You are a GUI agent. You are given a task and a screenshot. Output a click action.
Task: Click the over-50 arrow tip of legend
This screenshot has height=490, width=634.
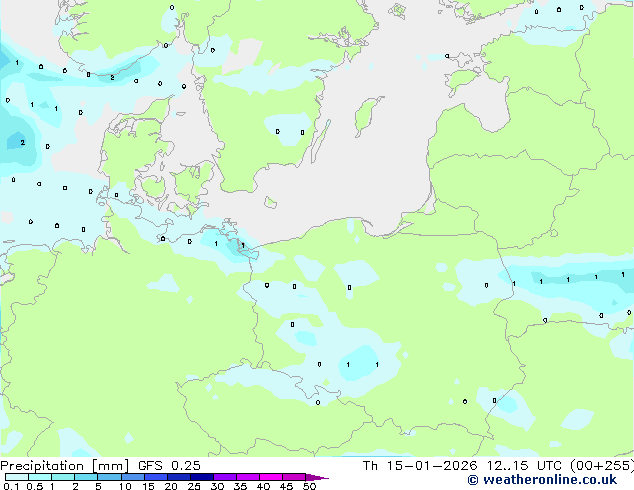317,477
